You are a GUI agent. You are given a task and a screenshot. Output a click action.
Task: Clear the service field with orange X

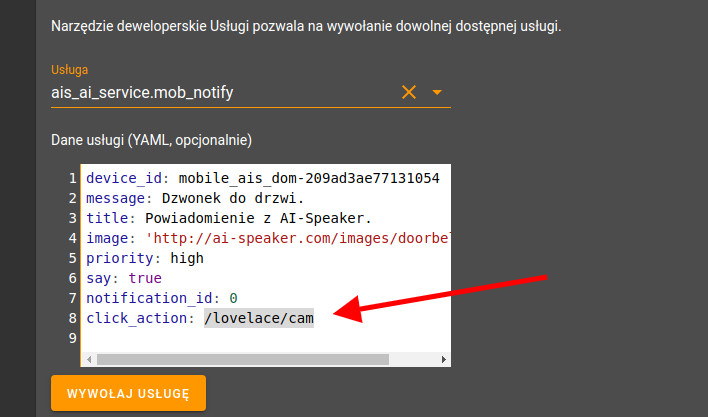pyautogui.click(x=409, y=92)
